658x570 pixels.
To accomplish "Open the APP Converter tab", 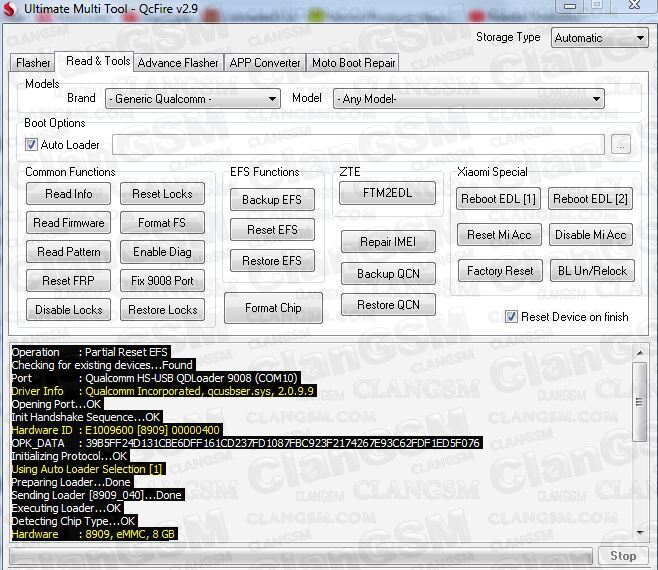I will point(265,63).
